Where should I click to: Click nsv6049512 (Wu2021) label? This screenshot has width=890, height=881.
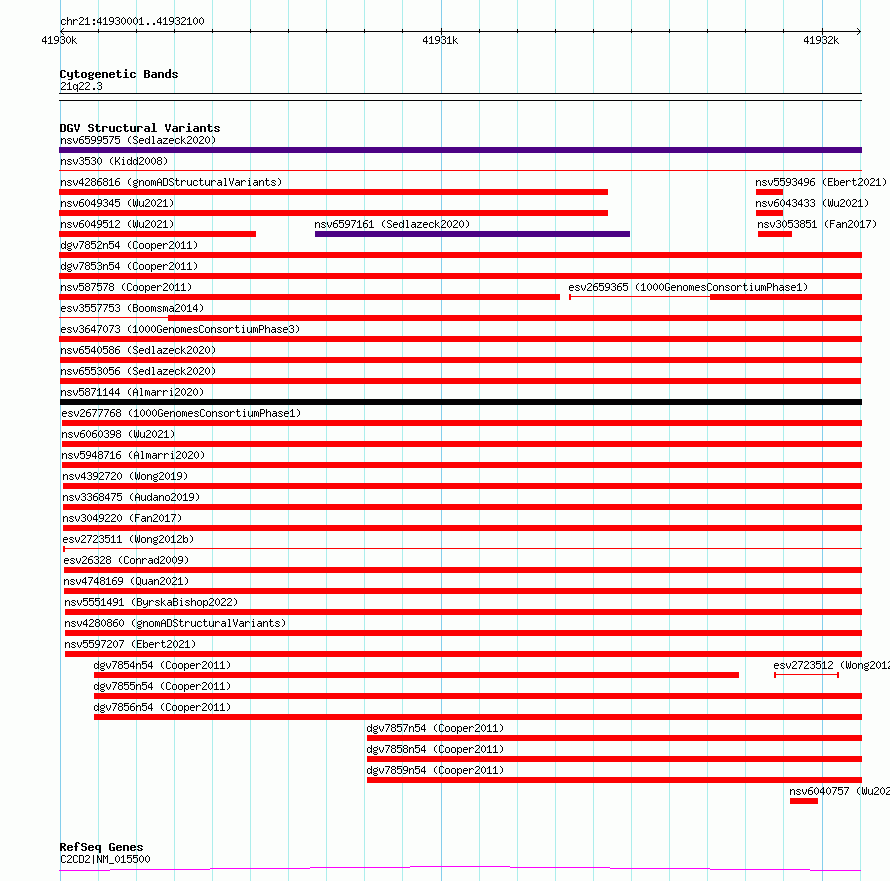click(117, 224)
